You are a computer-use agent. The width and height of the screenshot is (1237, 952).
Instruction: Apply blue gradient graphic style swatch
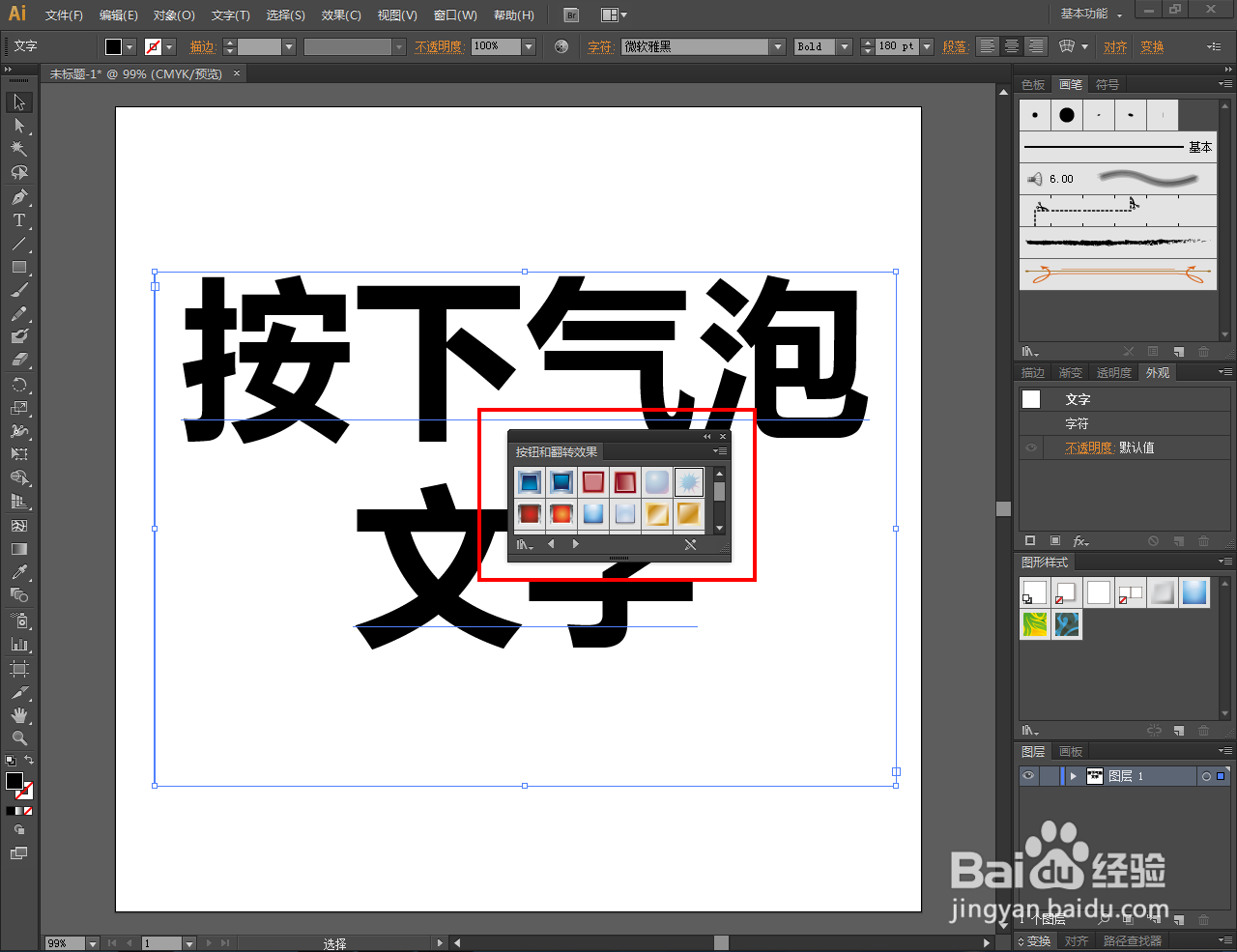point(1194,591)
